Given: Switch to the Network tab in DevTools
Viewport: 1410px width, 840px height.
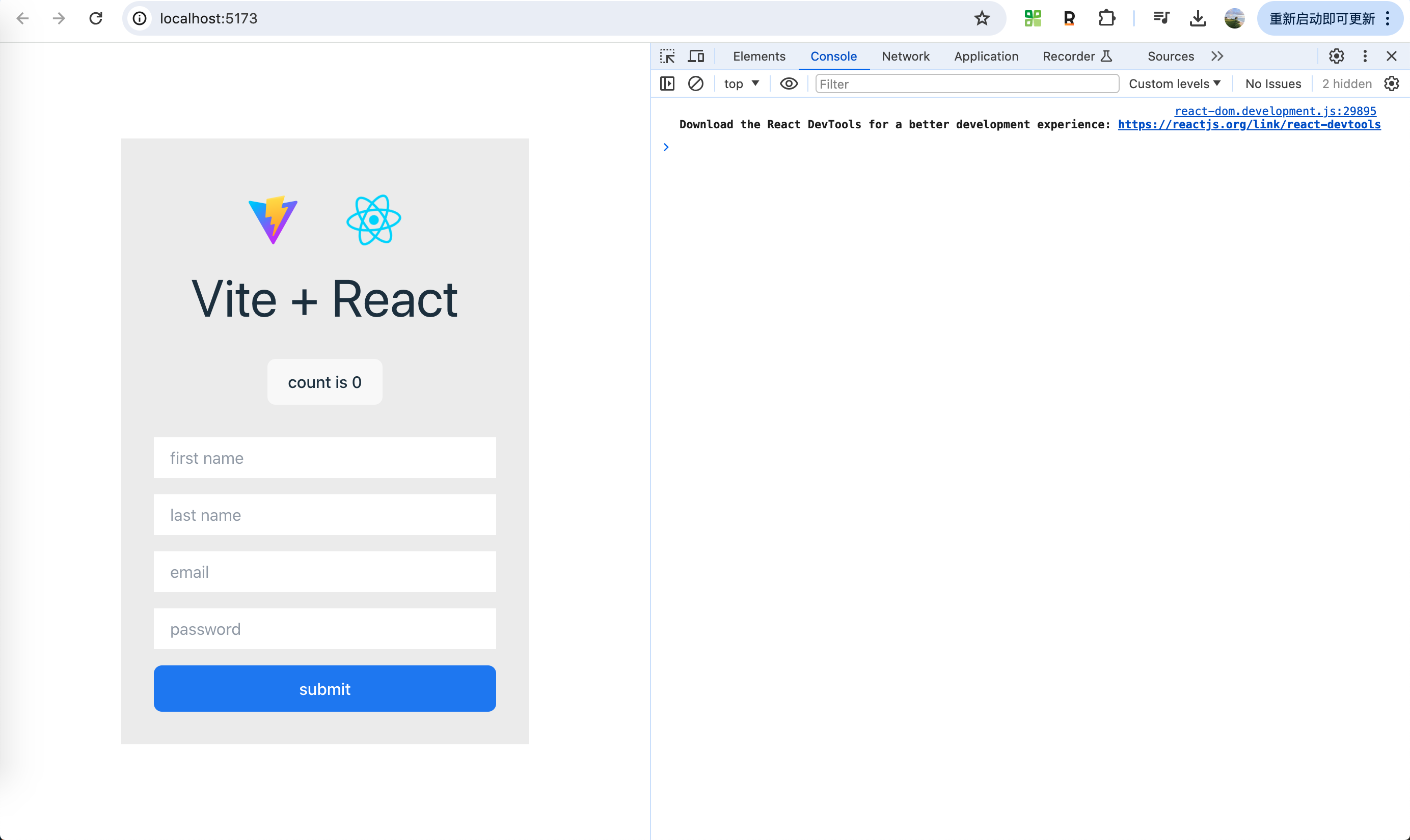Looking at the screenshot, I should tap(904, 55).
